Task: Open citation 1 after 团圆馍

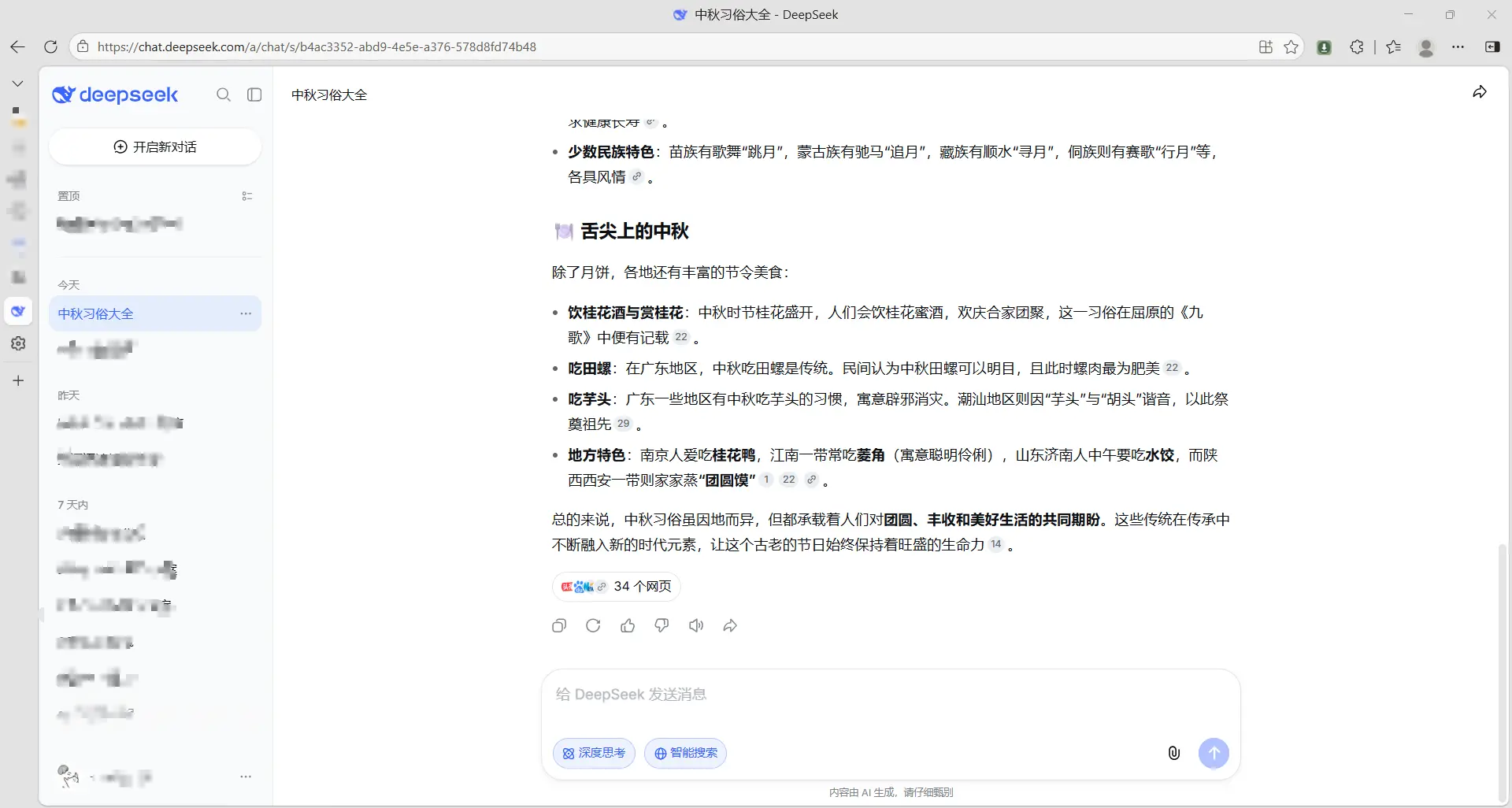Action: point(766,479)
